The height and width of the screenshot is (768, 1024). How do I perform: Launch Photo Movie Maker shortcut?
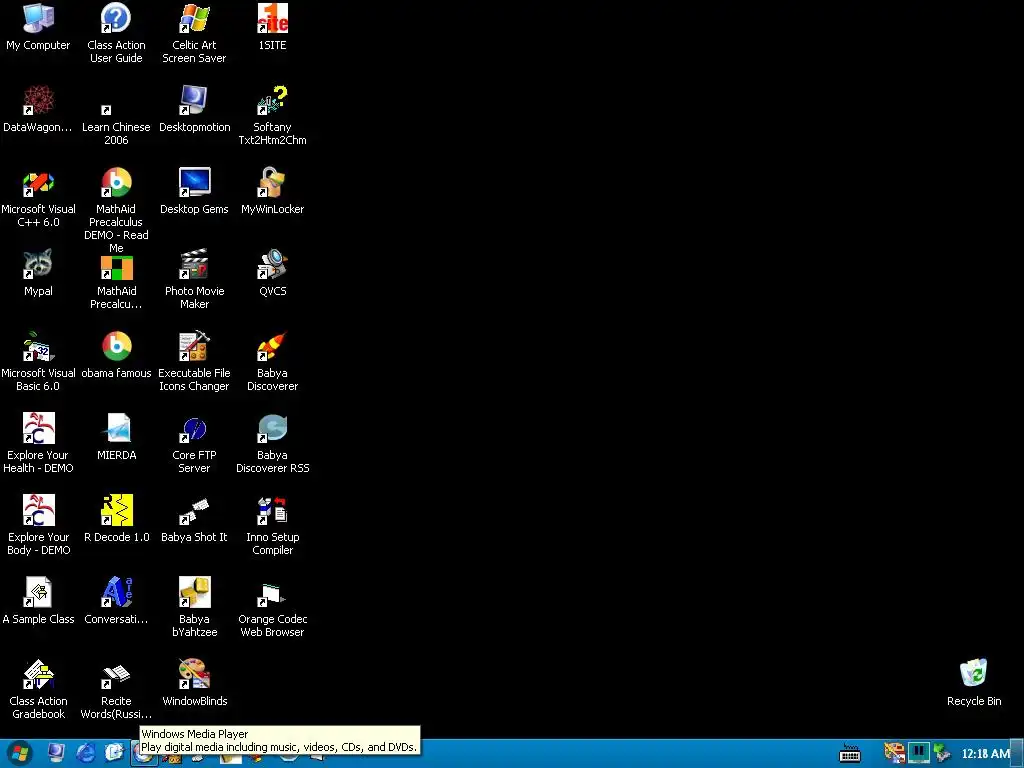point(194,264)
